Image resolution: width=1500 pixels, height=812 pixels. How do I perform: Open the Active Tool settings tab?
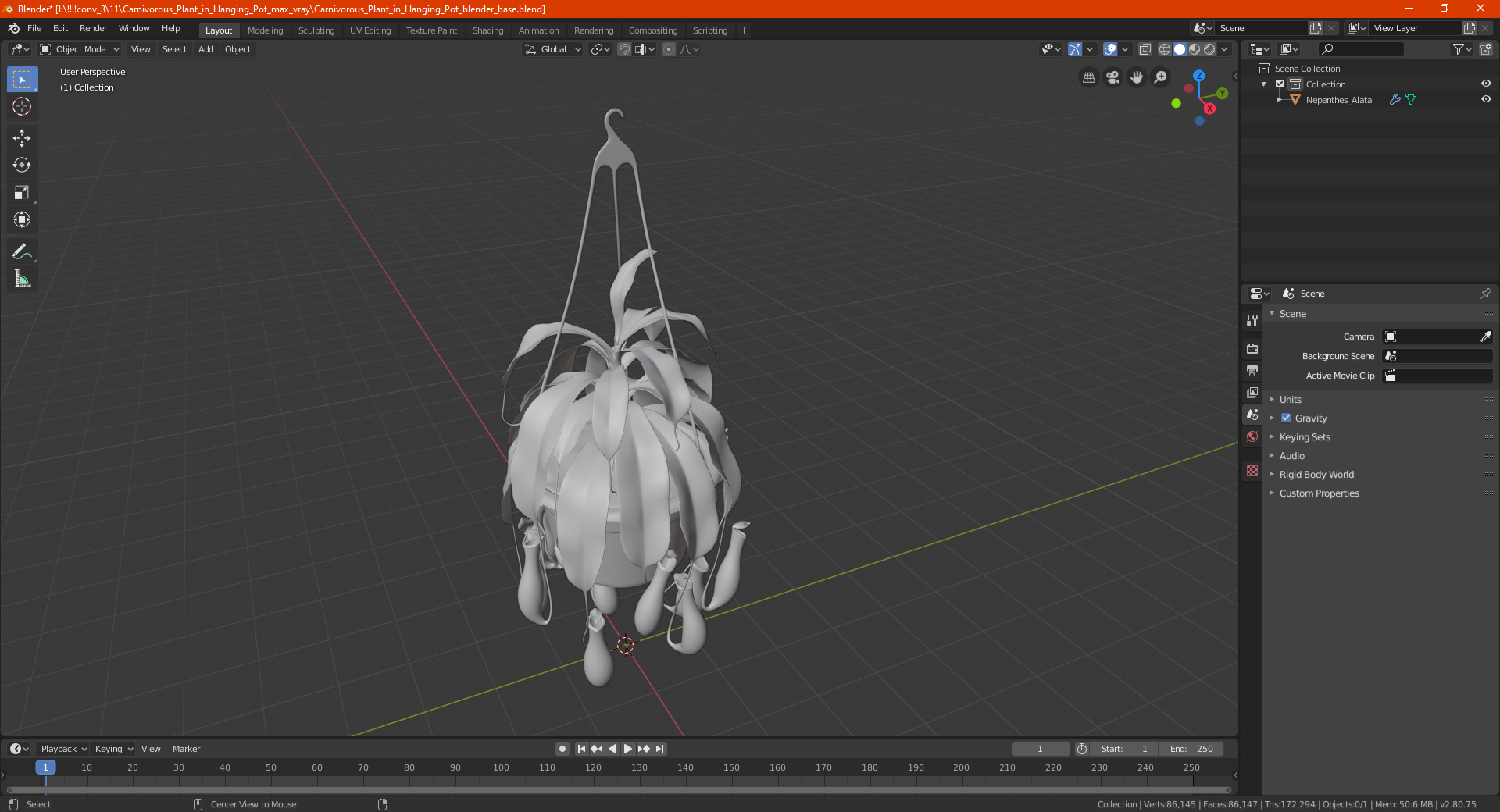pos(1252,320)
